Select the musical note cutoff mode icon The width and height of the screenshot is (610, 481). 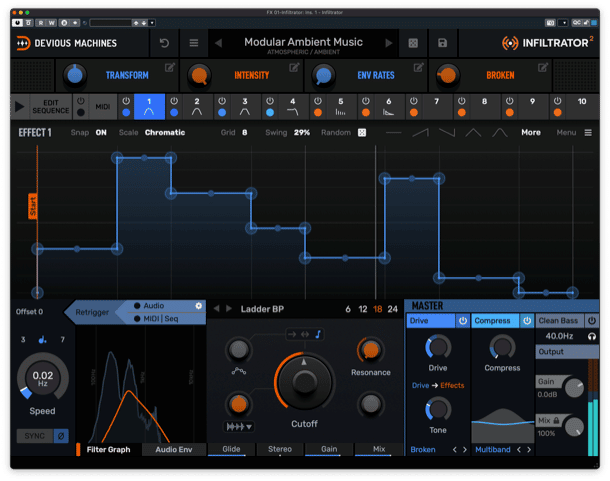tap(318, 334)
